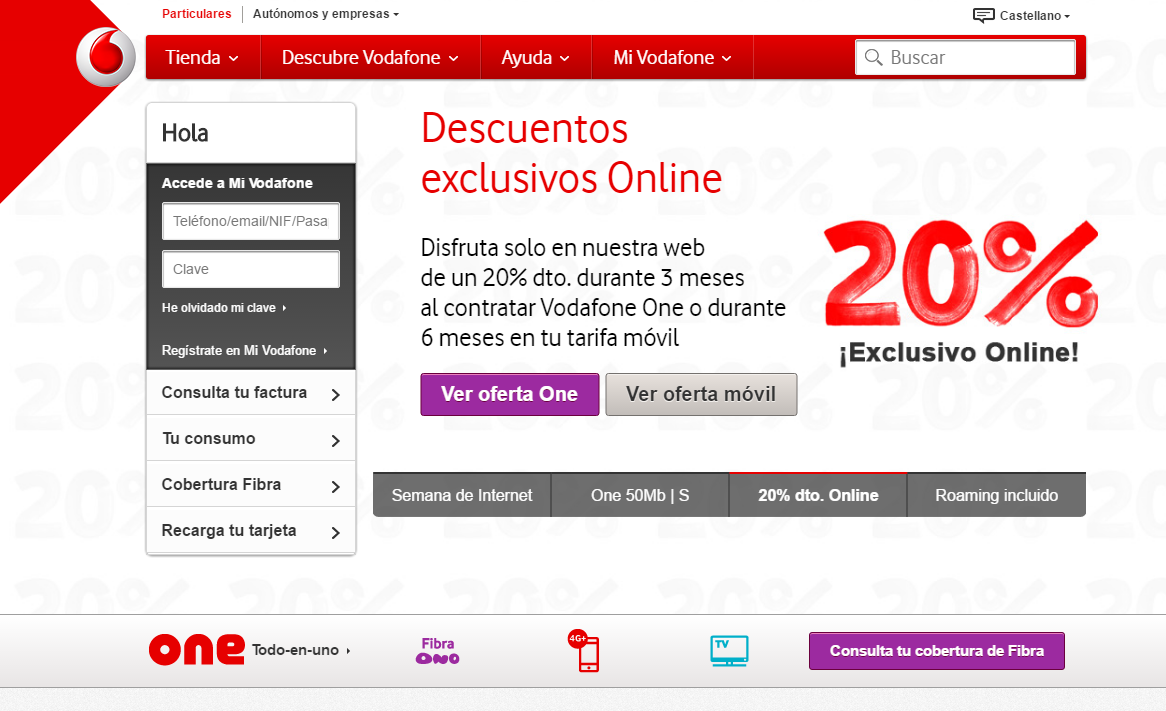Expand Consulta tu factura row
This screenshot has width=1166, height=711.
pyautogui.click(x=251, y=393)
